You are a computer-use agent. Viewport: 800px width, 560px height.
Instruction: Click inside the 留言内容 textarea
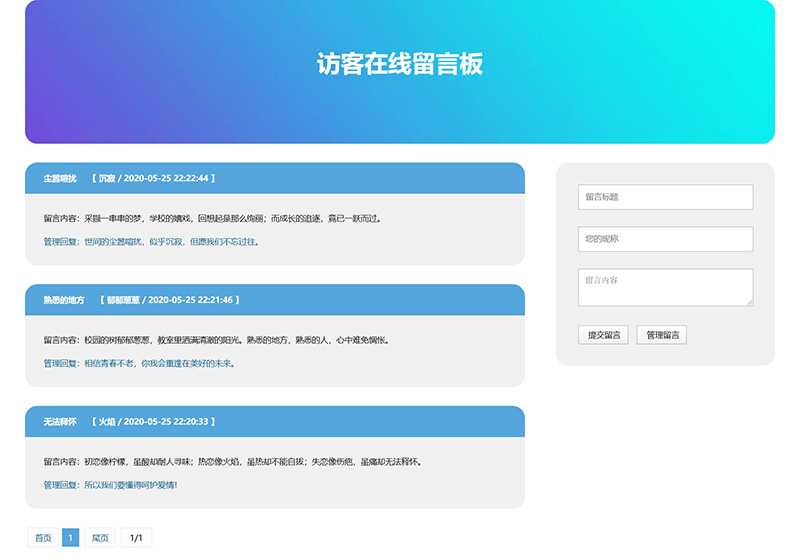coord(665,287)
